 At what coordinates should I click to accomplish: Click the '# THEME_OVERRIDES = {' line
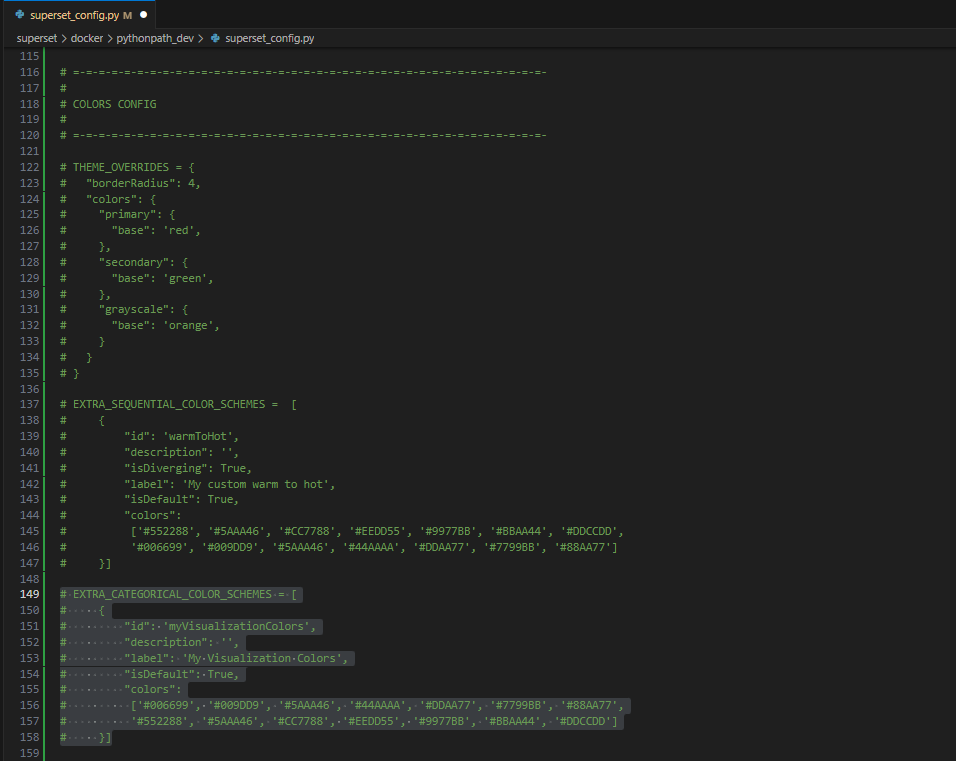[127, 167]
